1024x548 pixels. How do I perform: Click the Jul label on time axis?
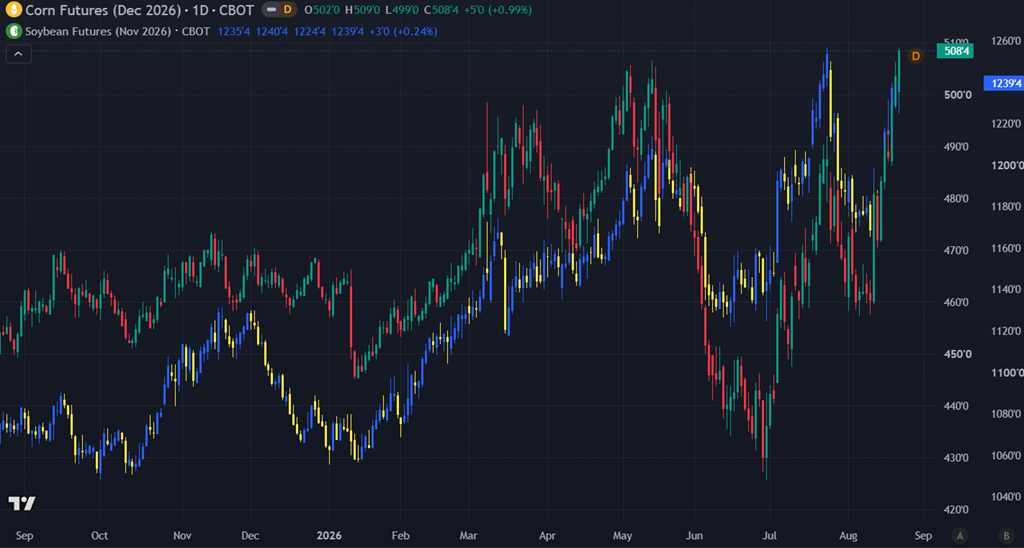(771, 536)
